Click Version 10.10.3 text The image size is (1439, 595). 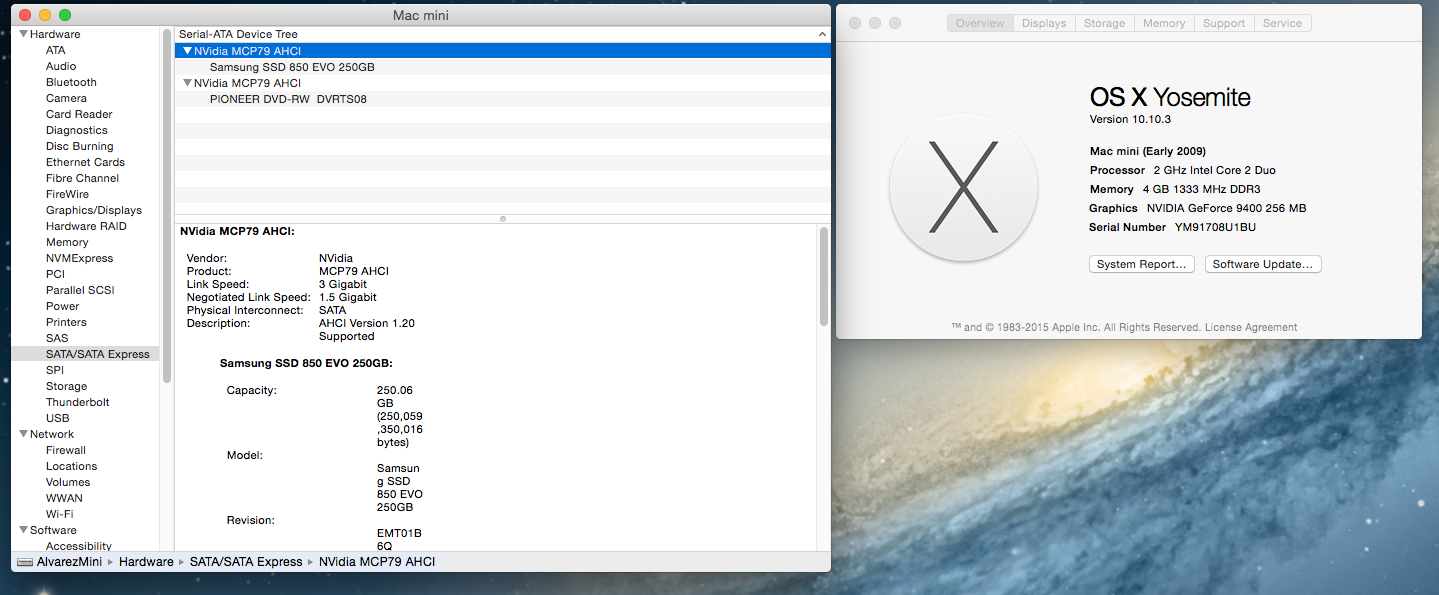click(1130, 119)
